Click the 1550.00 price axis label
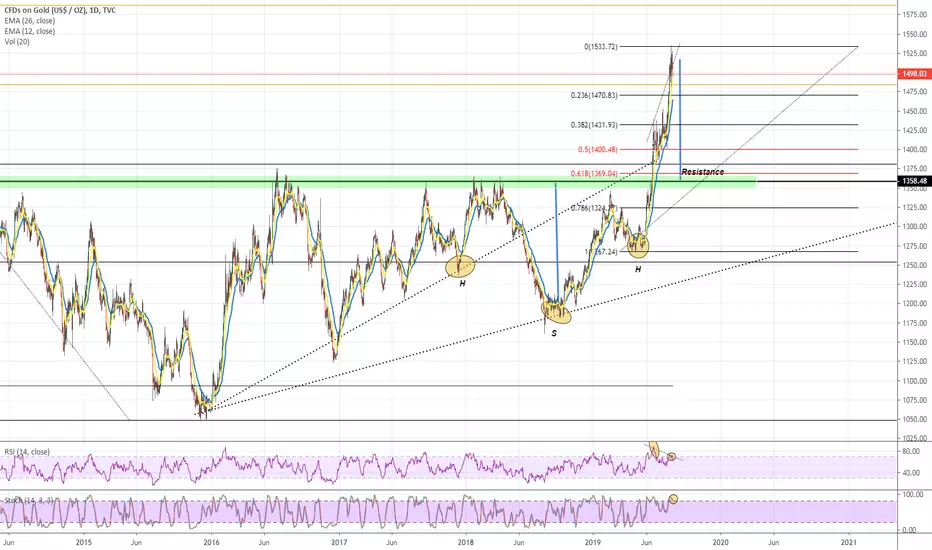The height and width of the screenshot is (550, 932). pos(915,35)
